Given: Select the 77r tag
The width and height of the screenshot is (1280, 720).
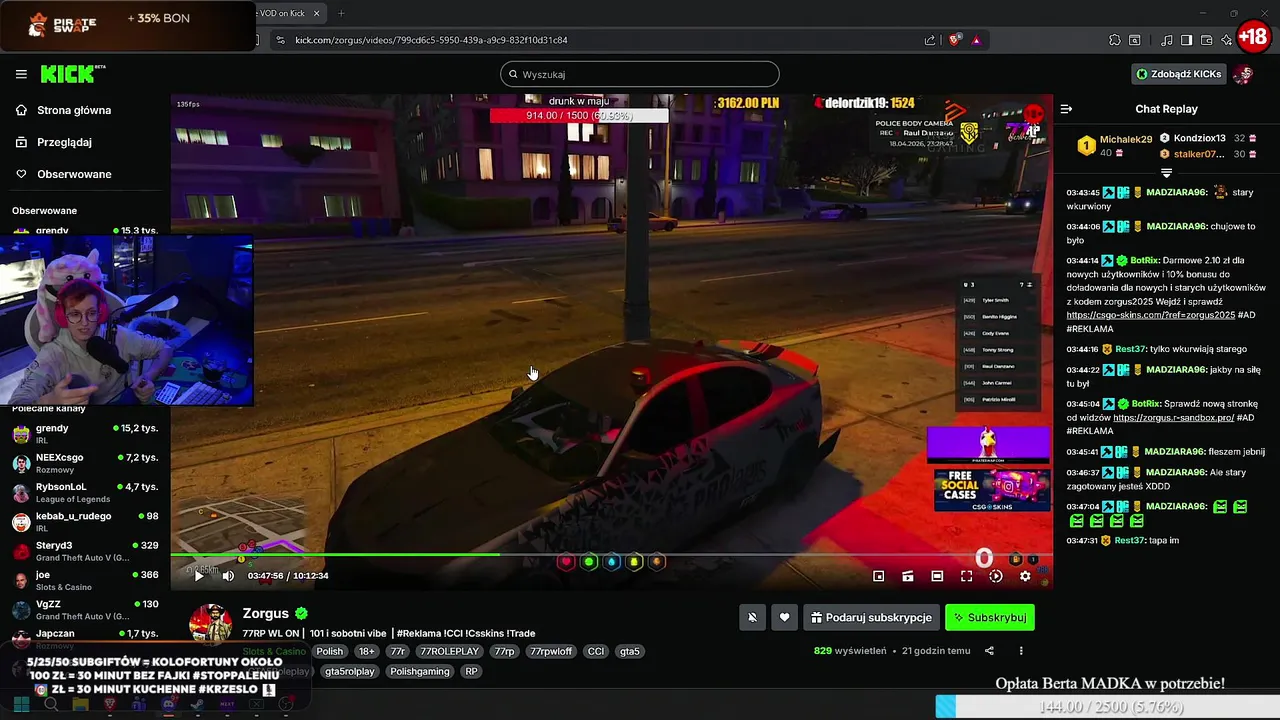Looking at the screenshot, I should click(x=398, y=651).
